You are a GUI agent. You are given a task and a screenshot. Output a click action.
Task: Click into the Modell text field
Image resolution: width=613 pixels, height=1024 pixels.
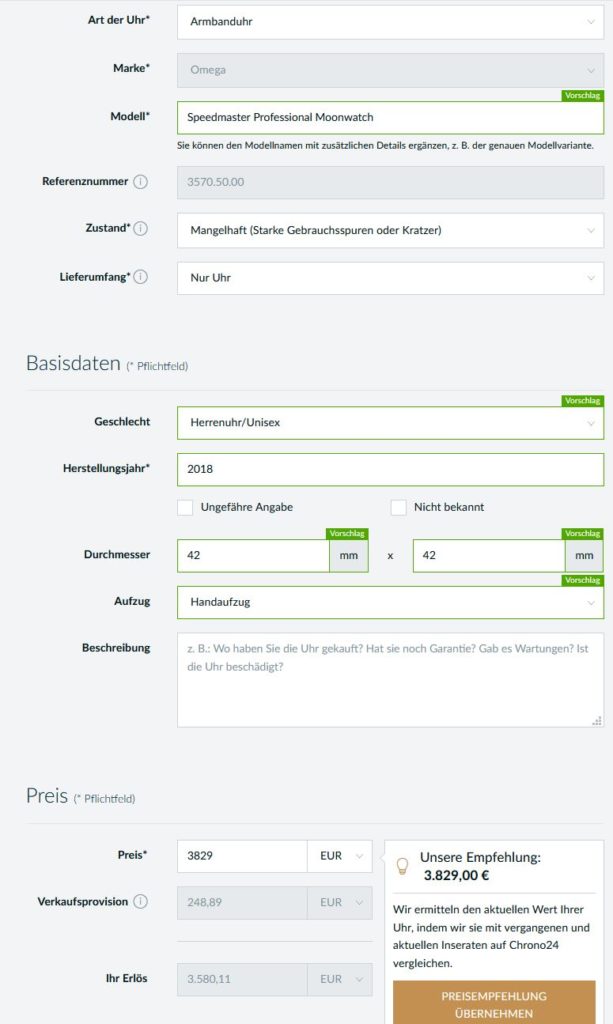tap(390, 118)
